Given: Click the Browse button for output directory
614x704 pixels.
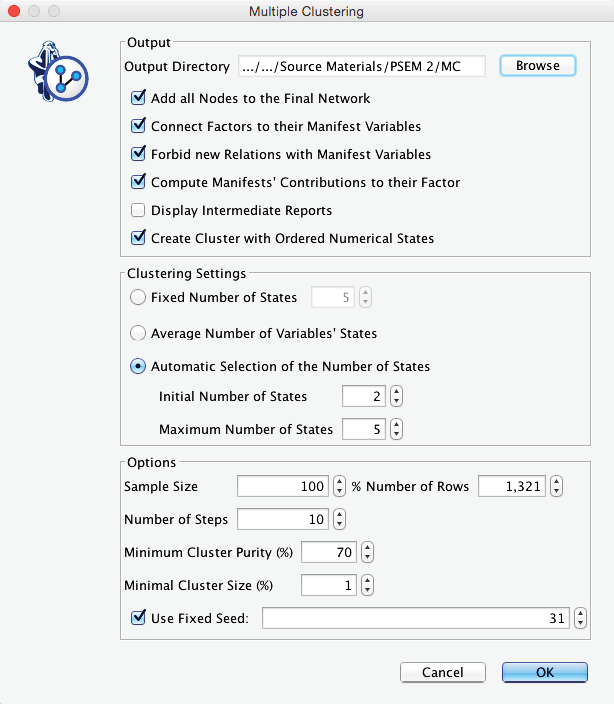Looking at the screenshot, I should point(538,66).
